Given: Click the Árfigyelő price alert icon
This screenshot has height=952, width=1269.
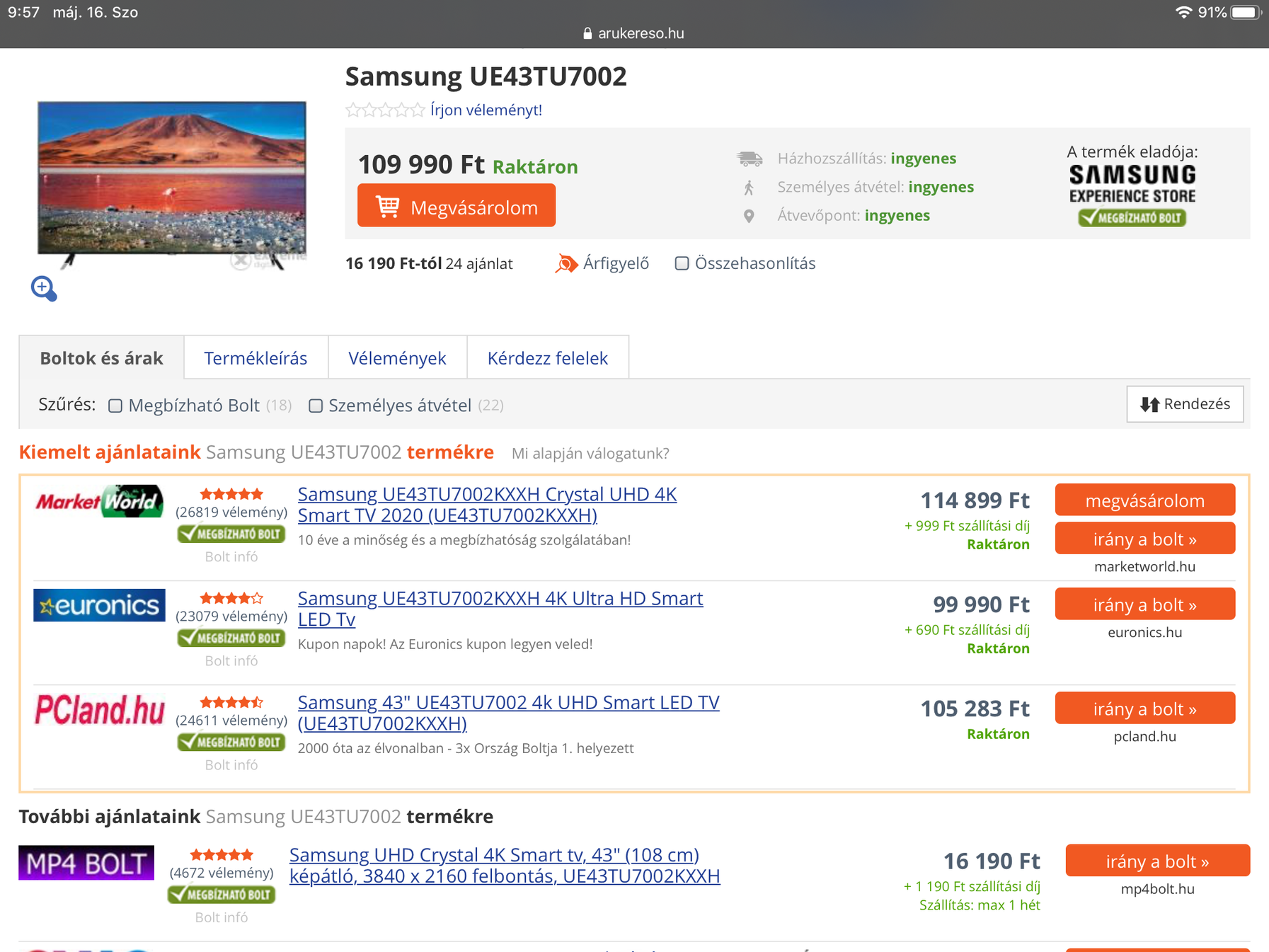Looking at the screenshot, I should pos(566,264).
